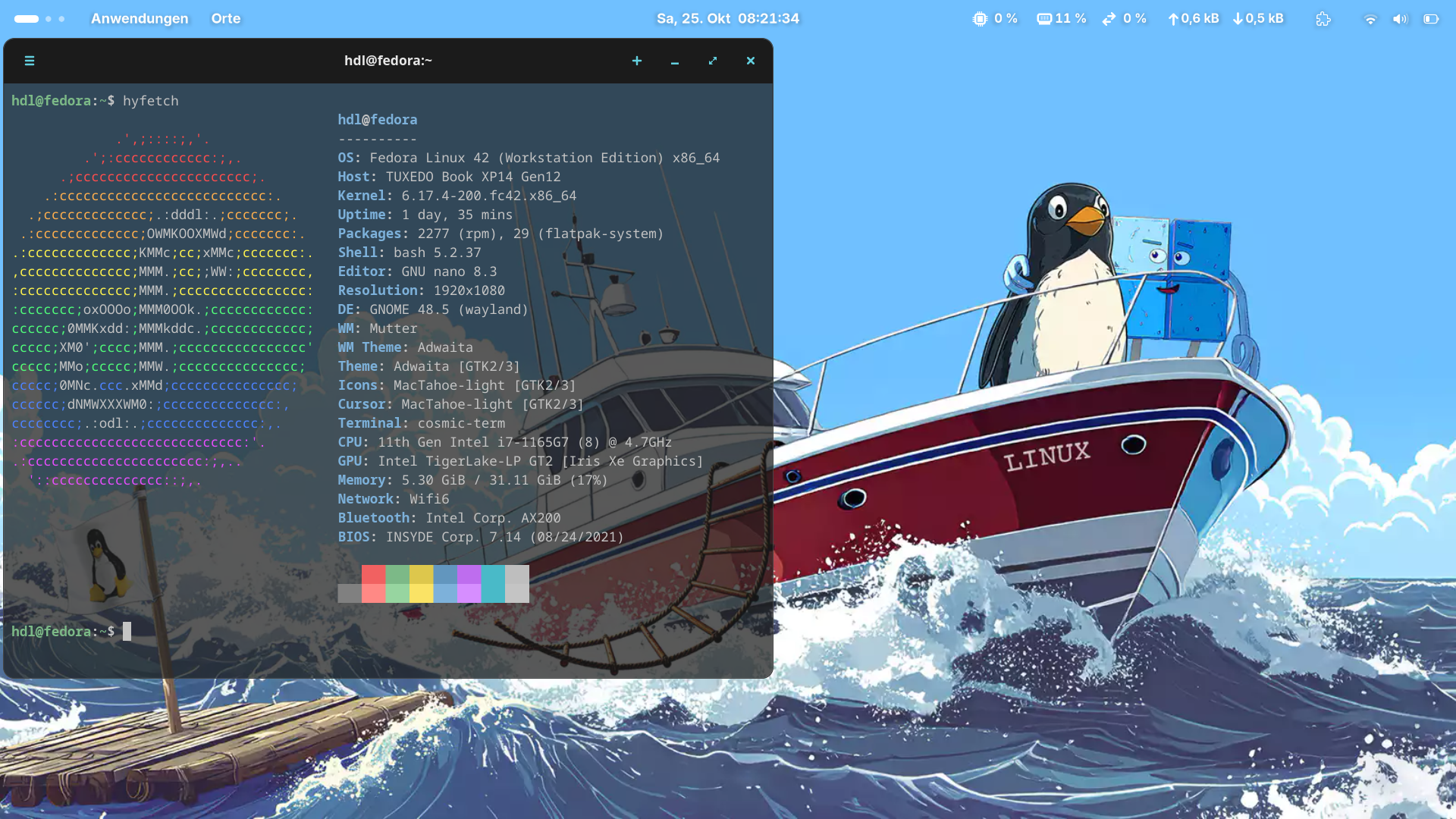Open a new terminal tab with plus
The height and width of the screenshot is (819, 1456).
[x=637, y=61]
